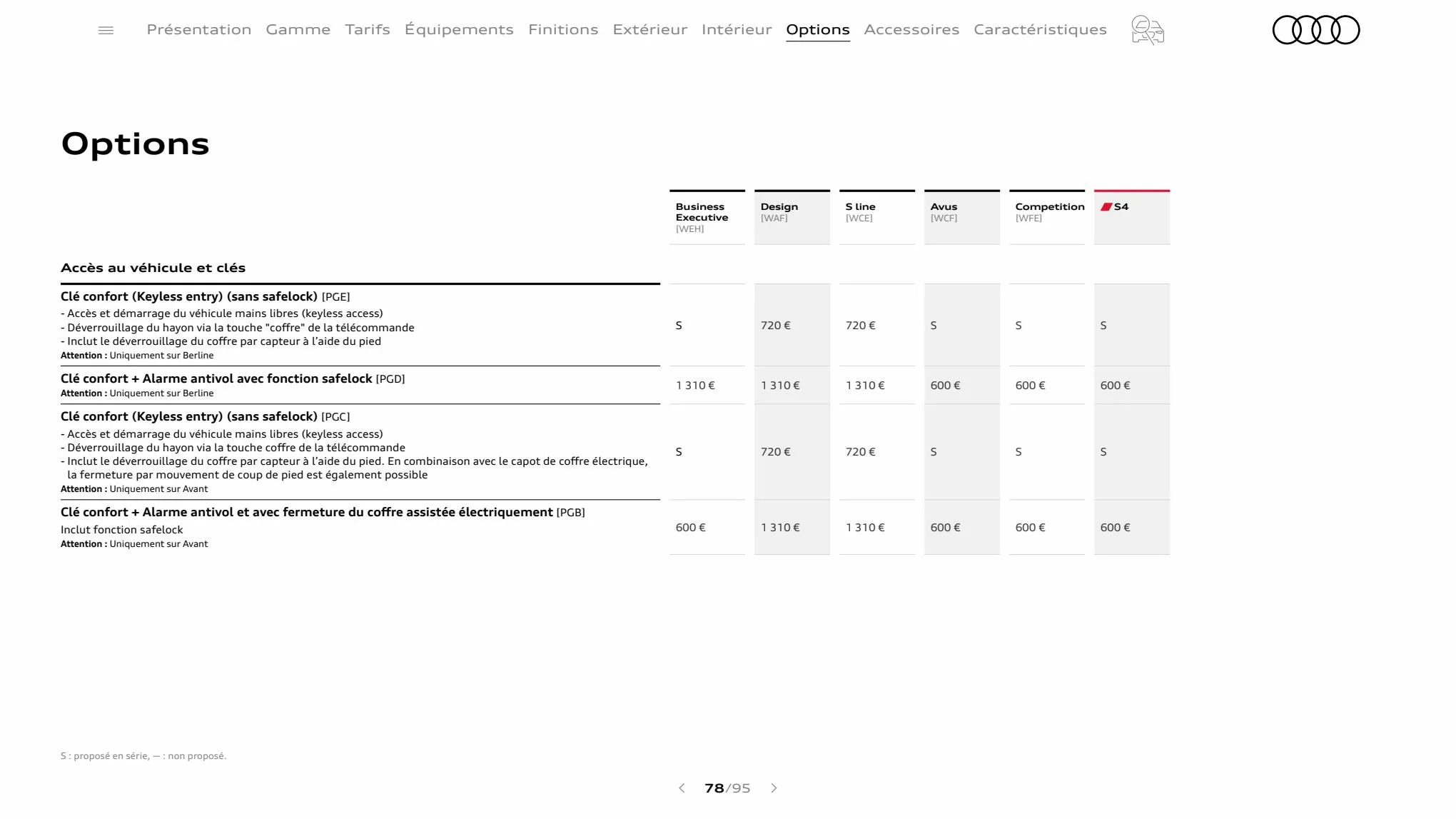This screenshot has height=819, width=1456.
Task: Click 'Attention : Uniquement sur Berline' under PGD
Action: tap(137, 393)
